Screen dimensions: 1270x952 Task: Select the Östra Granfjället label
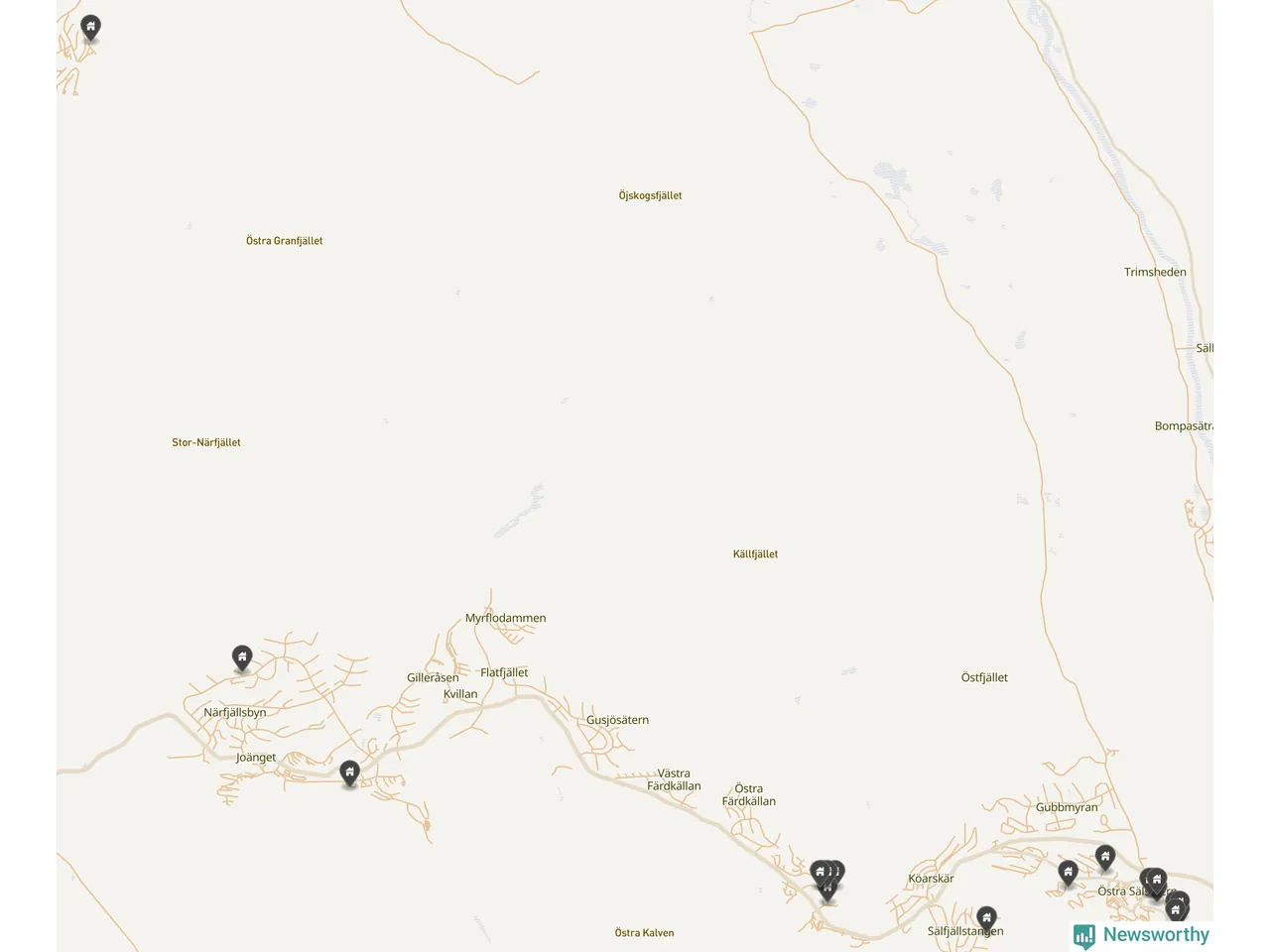point(285,241)
